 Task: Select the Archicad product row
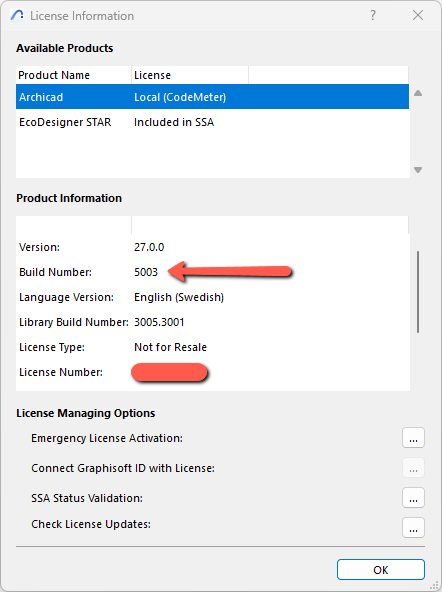[x=212, y=97]
